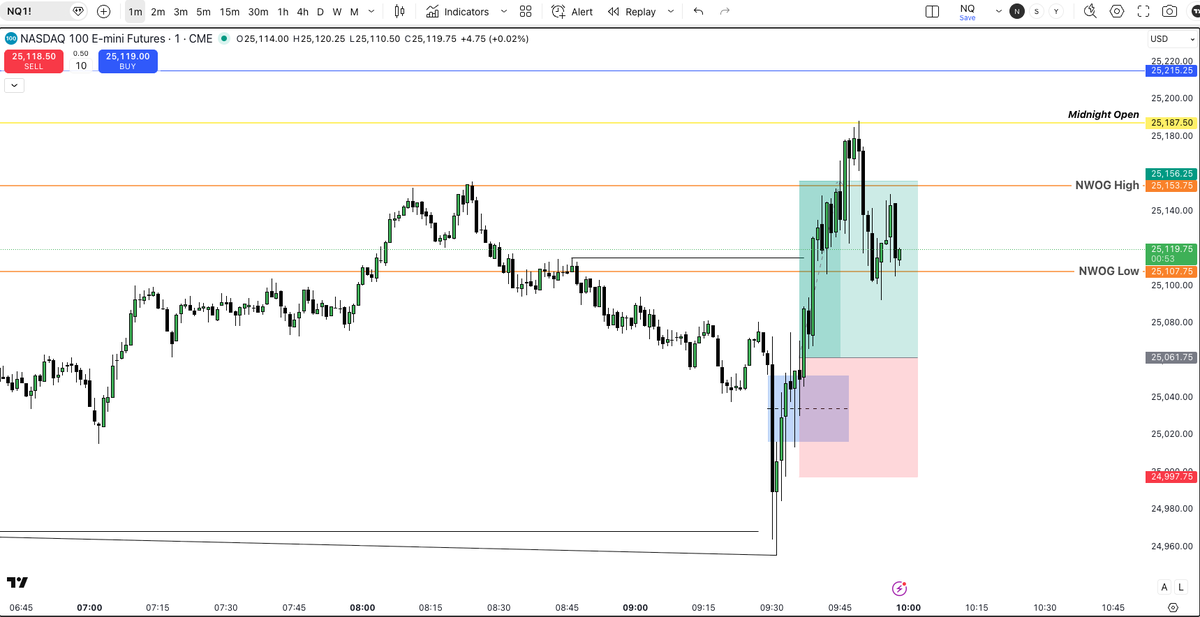Click the blue 25,215.25 price label

1171,71
